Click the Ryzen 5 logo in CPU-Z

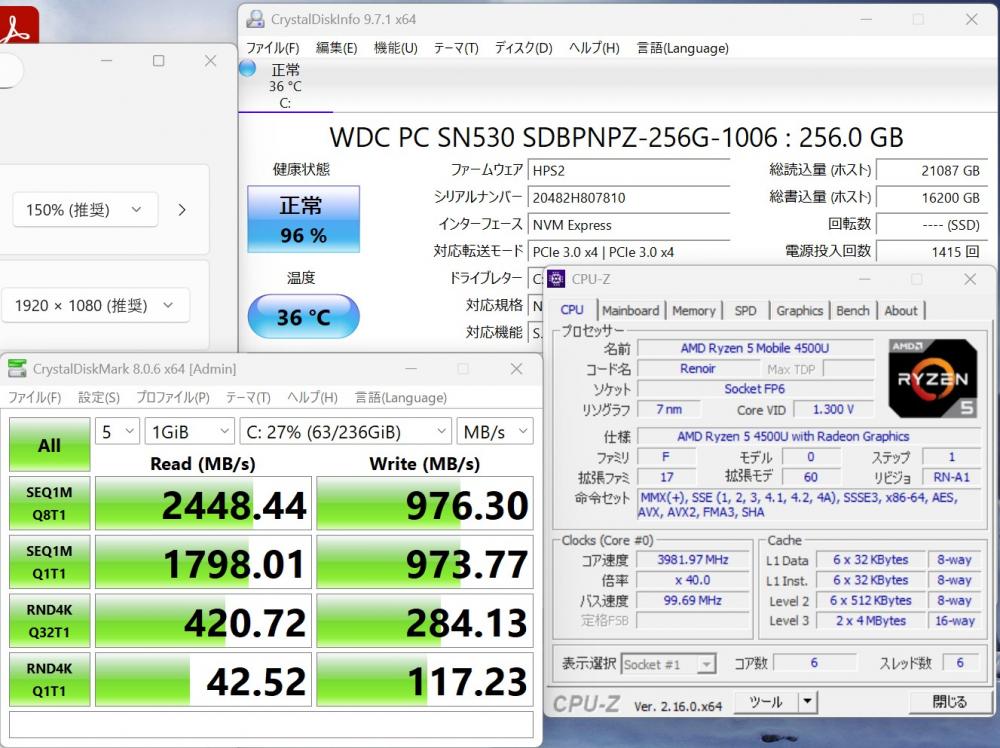pyautogui.click(x=932, y=378)
